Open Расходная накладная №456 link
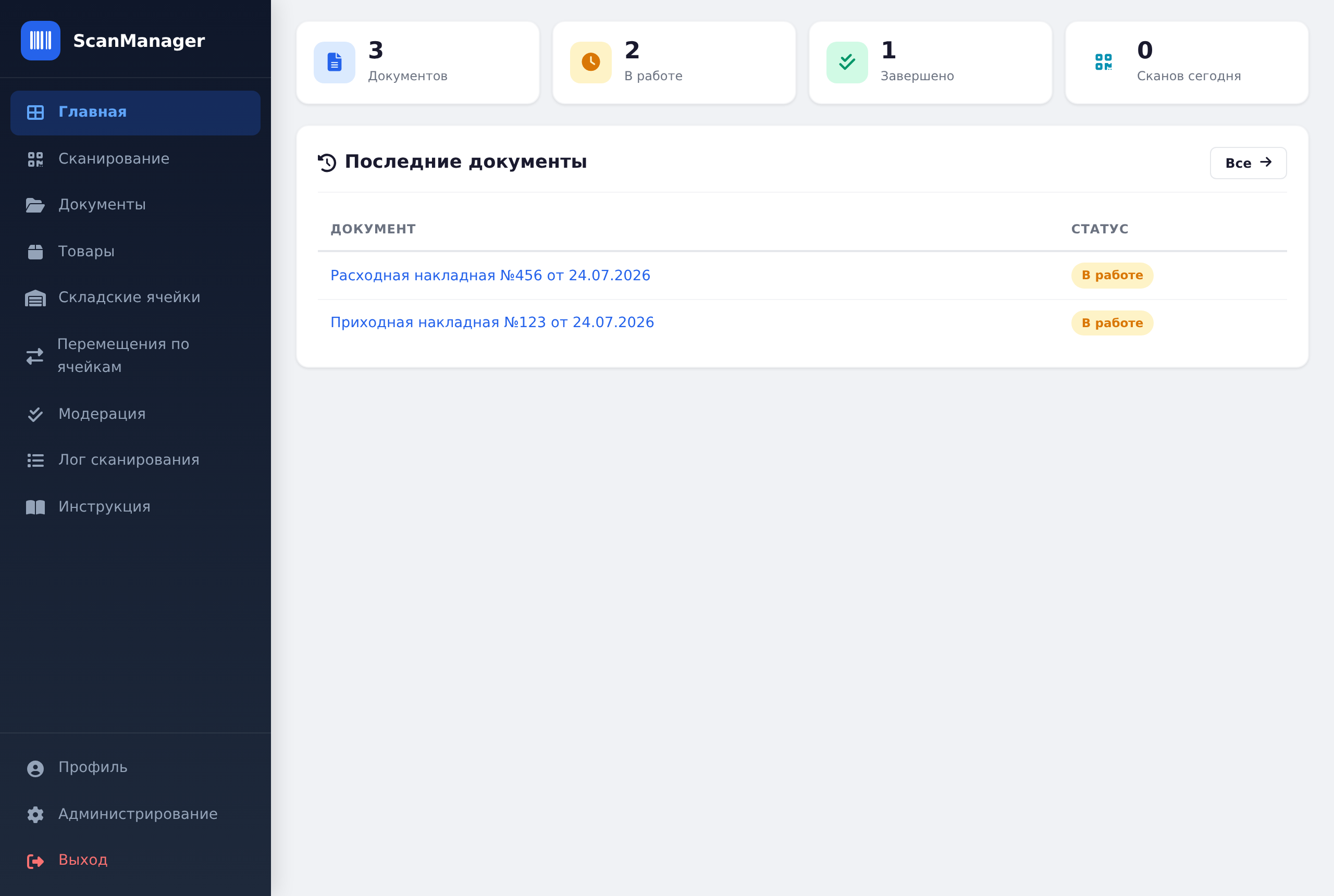The width and height of the screenshot is (1334, 896). (x=490, y=276)
